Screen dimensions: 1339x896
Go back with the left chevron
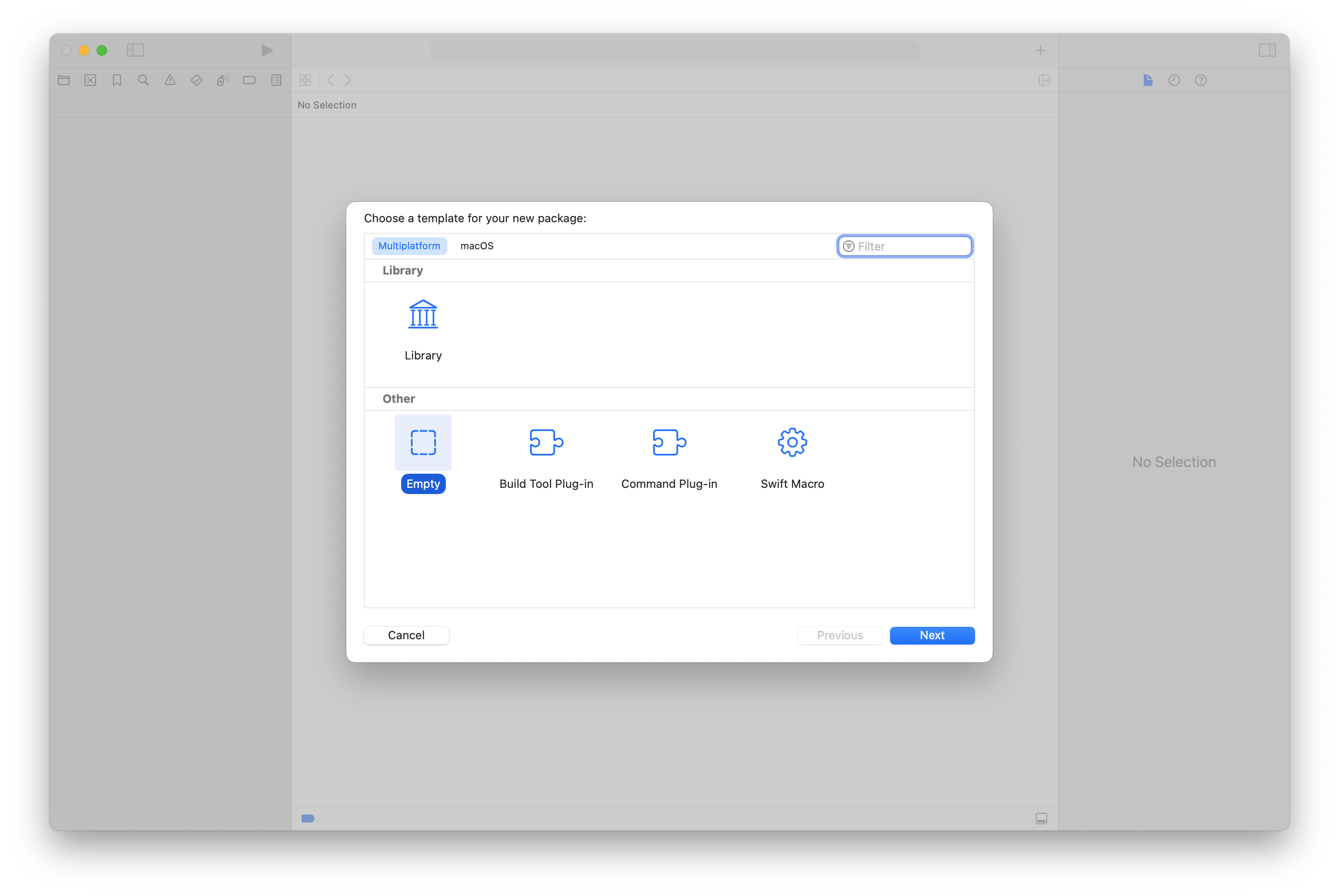coord(330,80)
